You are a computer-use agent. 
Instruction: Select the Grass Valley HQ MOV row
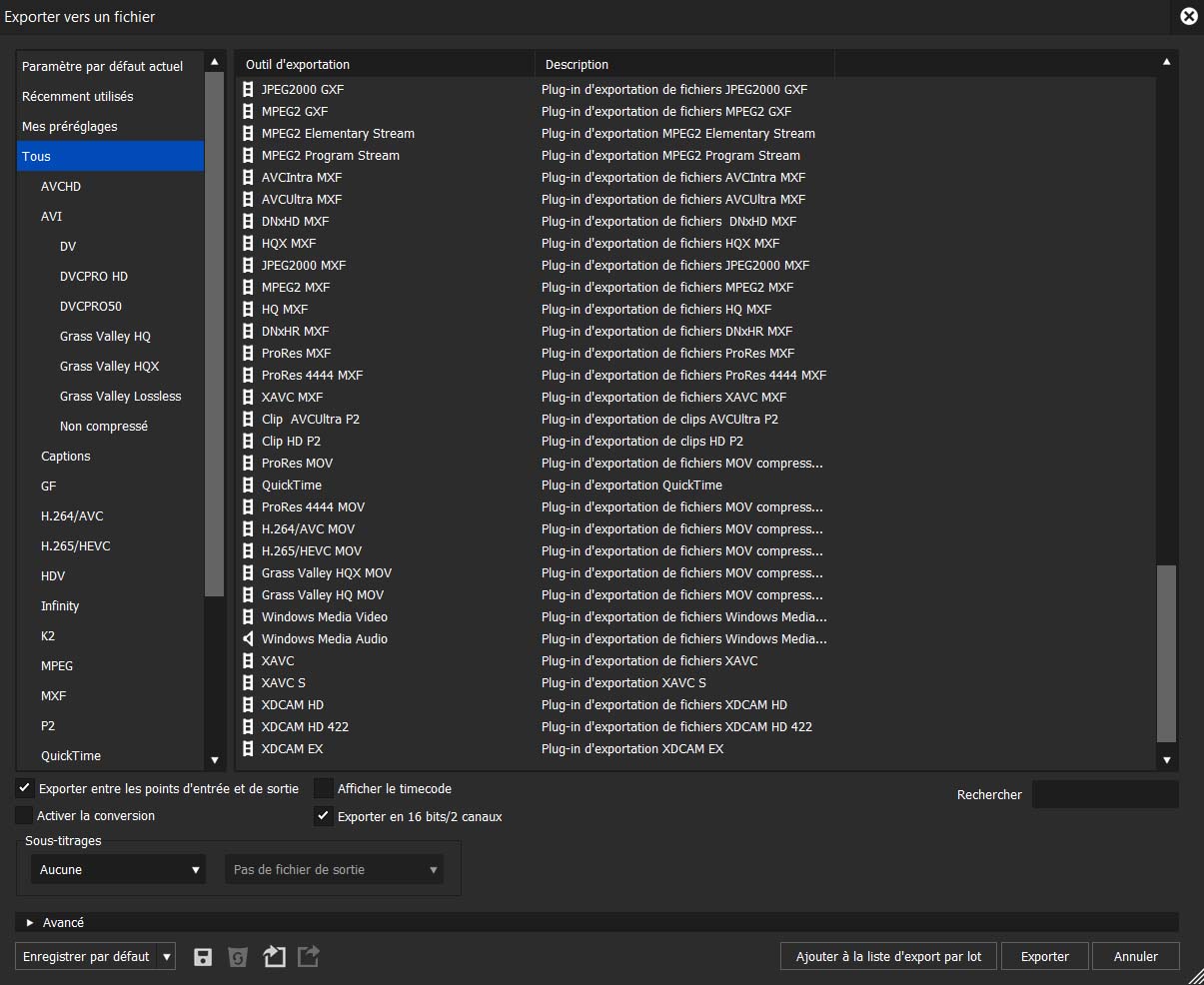695,594
